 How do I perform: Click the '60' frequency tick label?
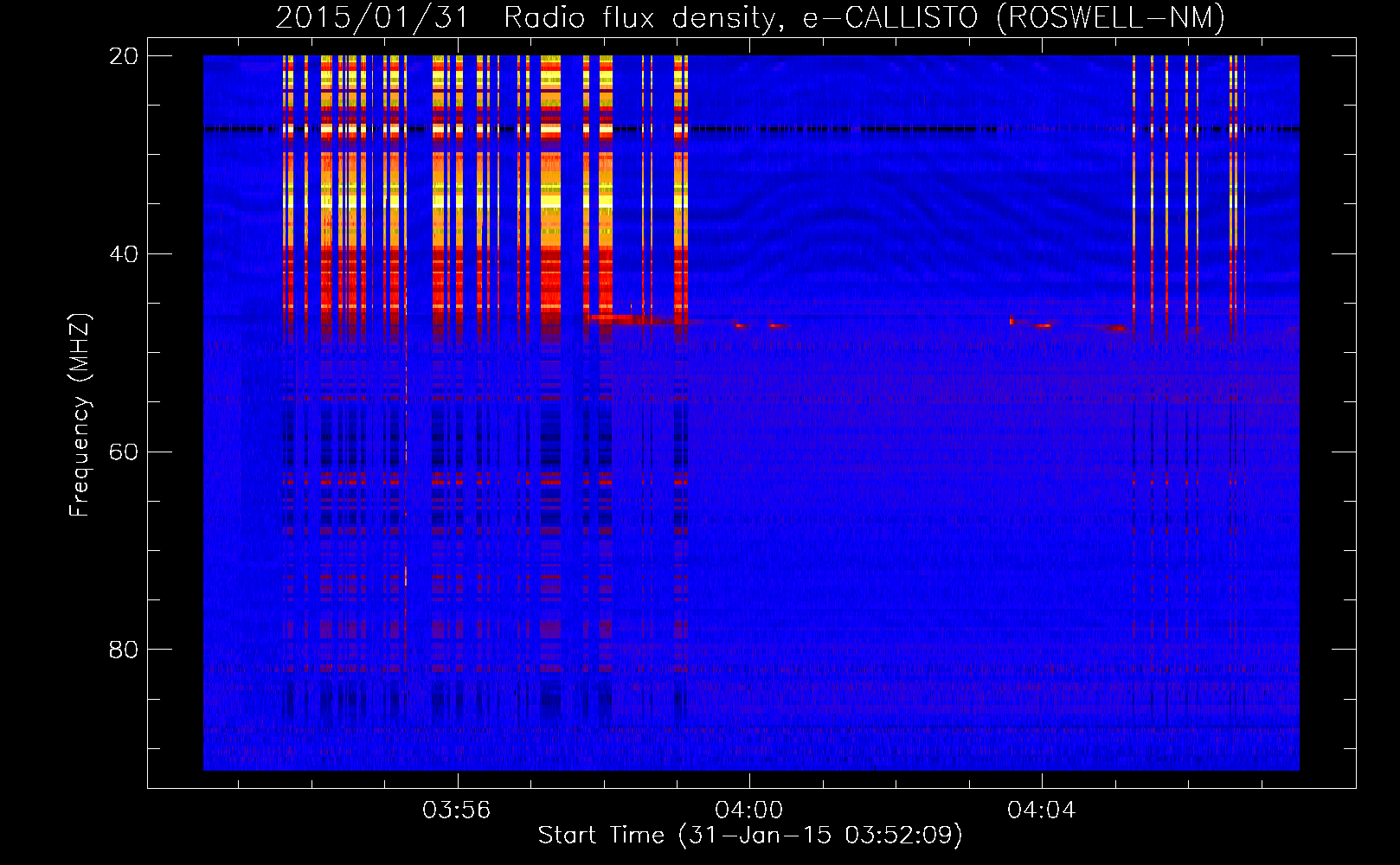pyautogui.click(x=123, y=452)
